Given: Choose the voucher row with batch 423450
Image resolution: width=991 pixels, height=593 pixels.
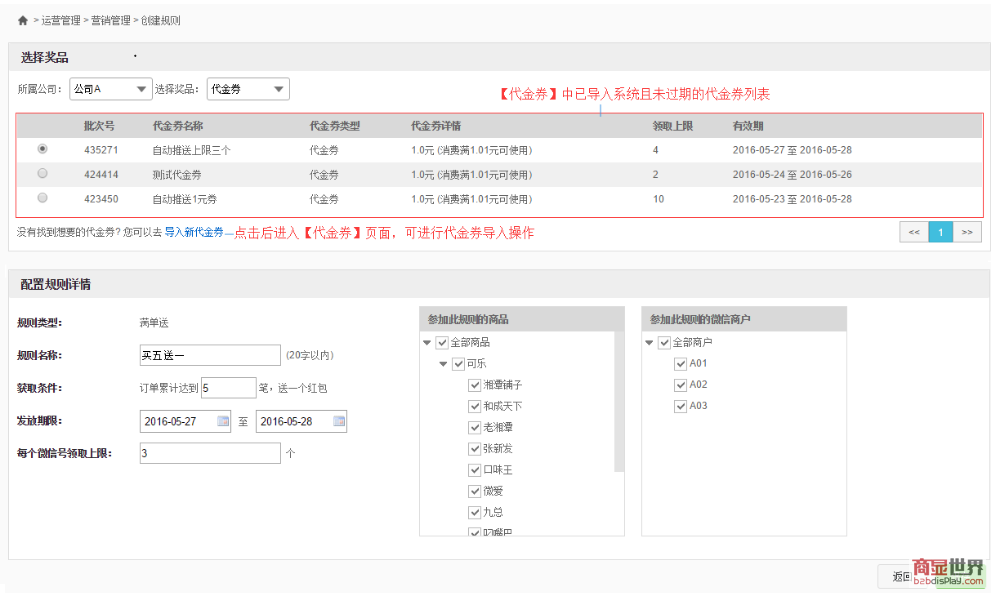Looking at the screenshot, I should pos(42,198).
